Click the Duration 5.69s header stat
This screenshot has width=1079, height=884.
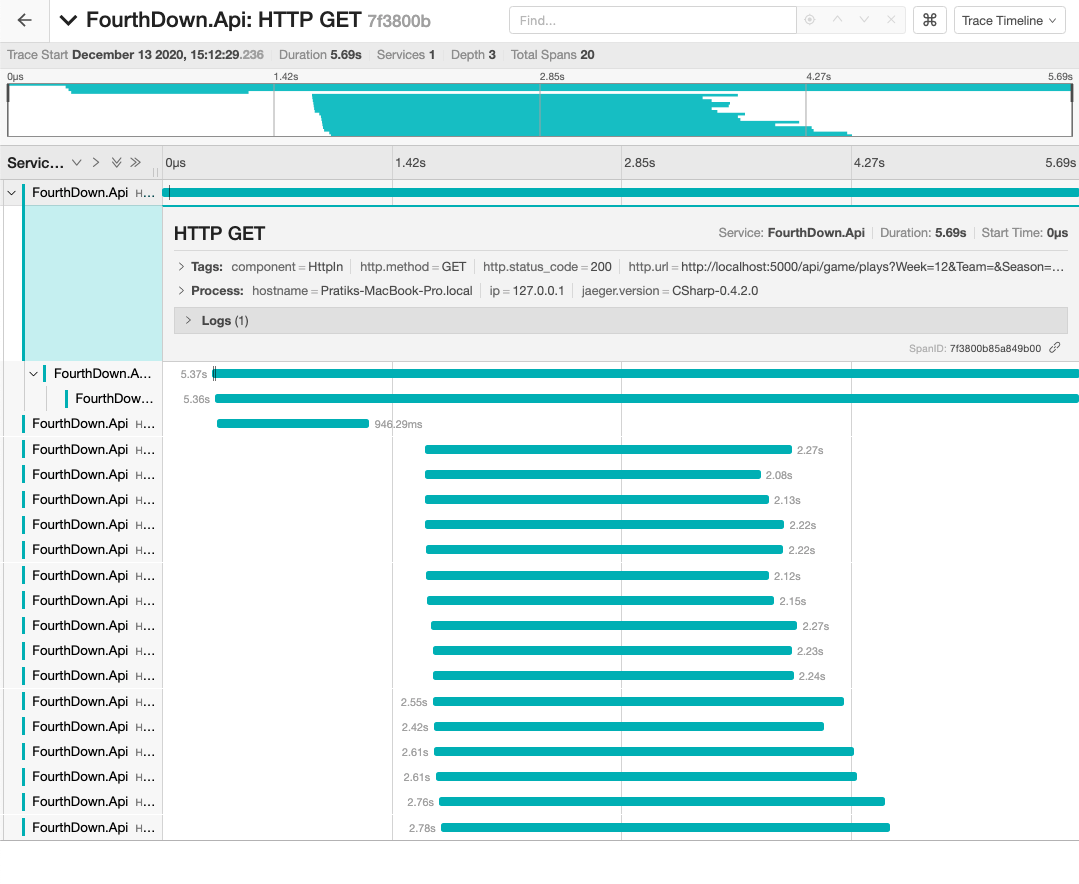[320, 55]
